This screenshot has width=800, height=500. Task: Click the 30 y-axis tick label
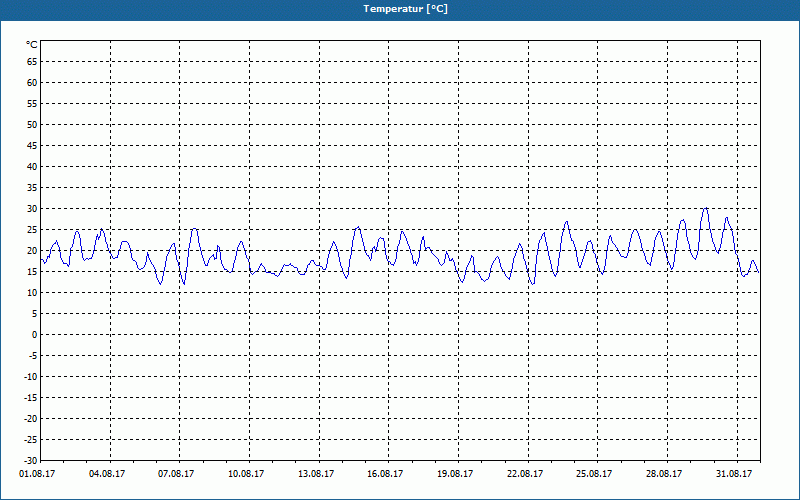(x=31, y=208)
